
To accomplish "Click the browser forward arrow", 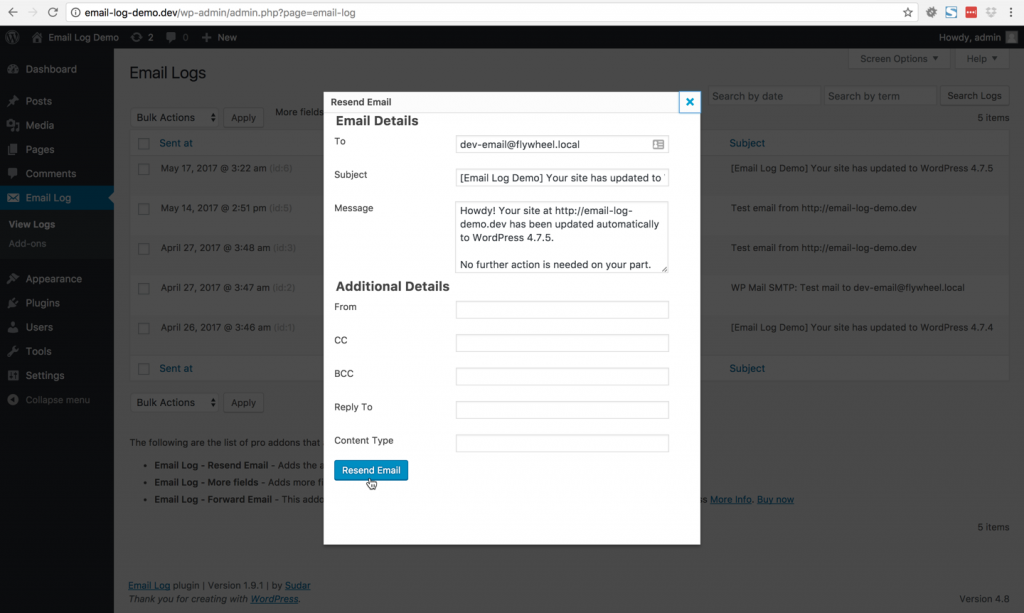I will (x=33, y=12).
